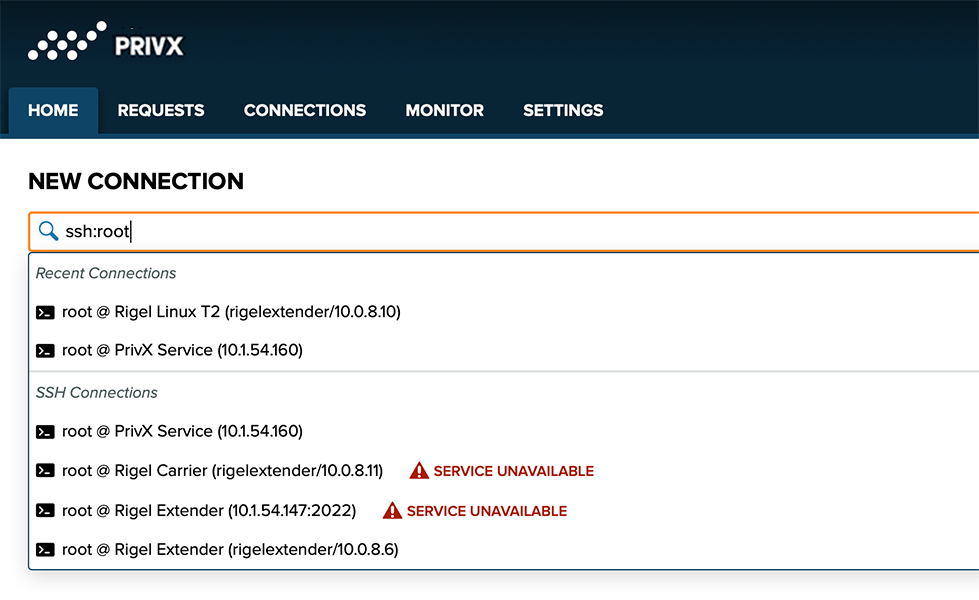The width and height of the screenshot is (979, 600).
Task: Open the Home tab
Action: coord(53,111)
